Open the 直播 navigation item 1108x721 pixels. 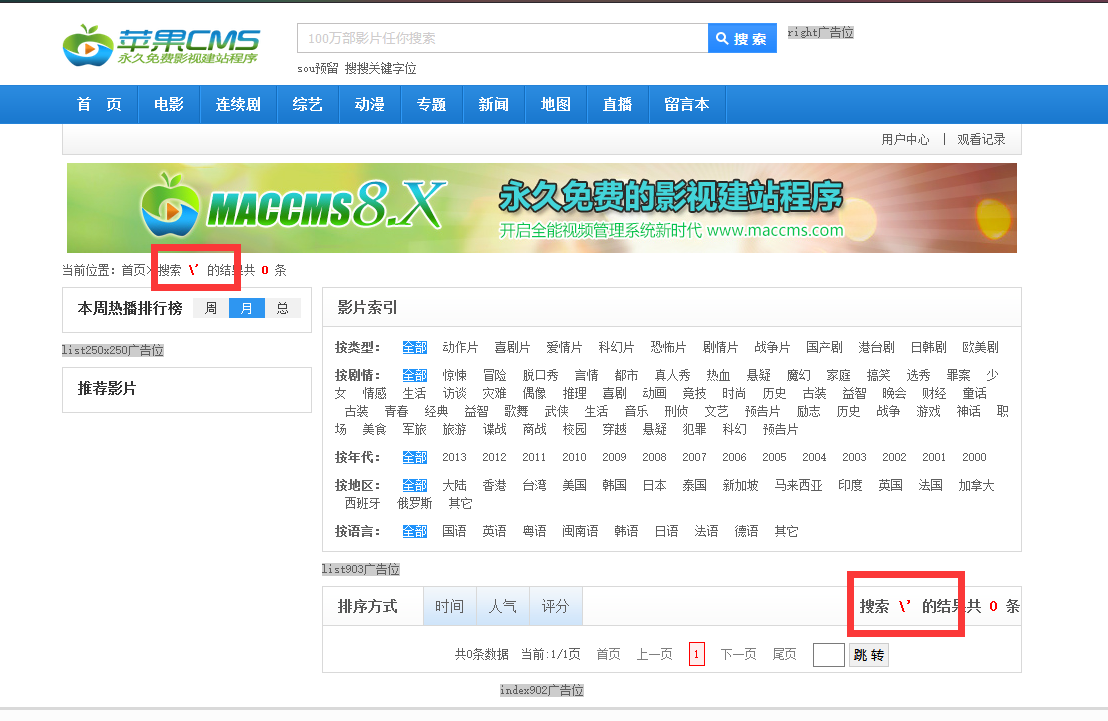click(618, 105)
